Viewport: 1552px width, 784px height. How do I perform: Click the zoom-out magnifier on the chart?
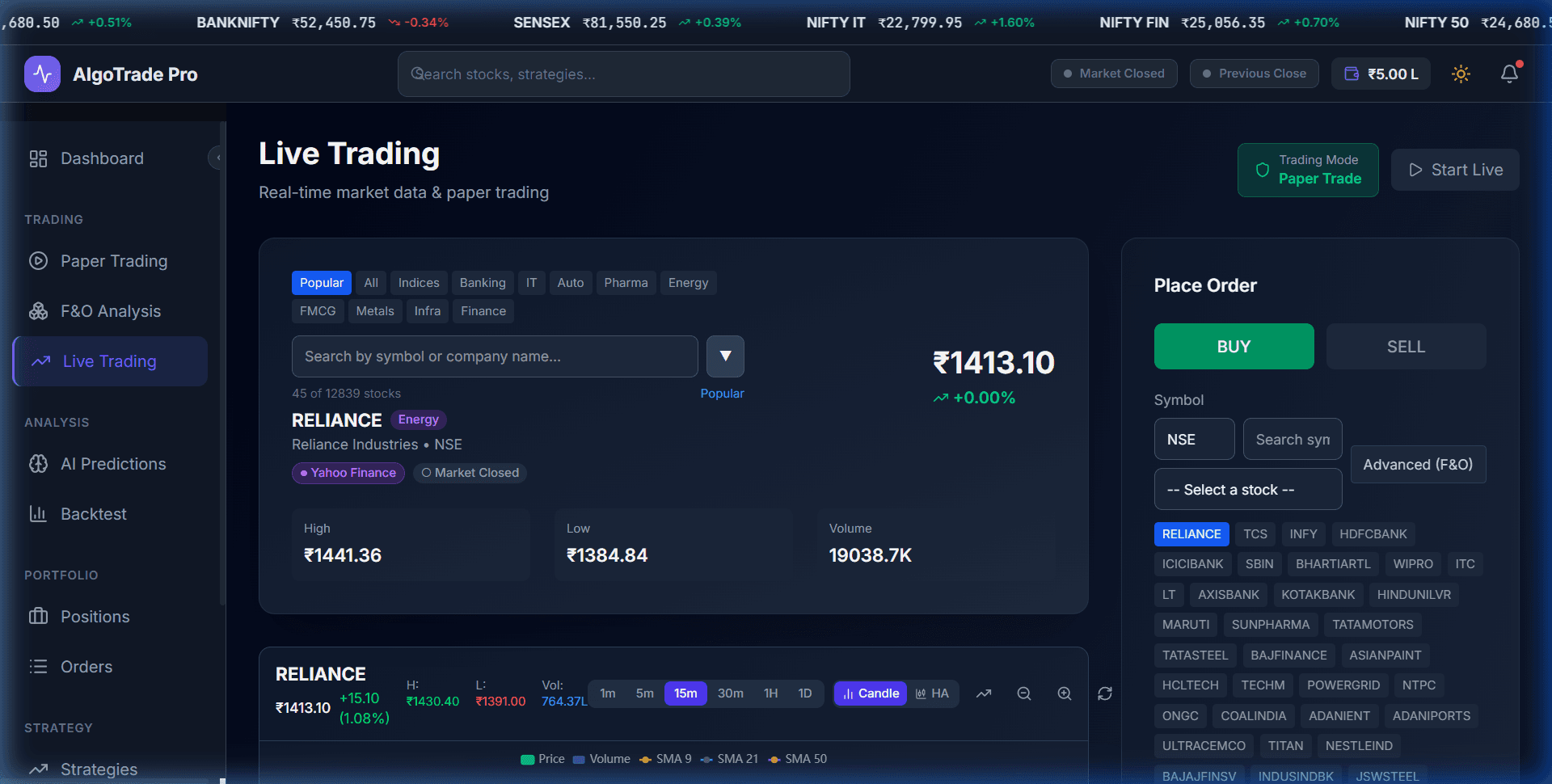pos(1023,693)
